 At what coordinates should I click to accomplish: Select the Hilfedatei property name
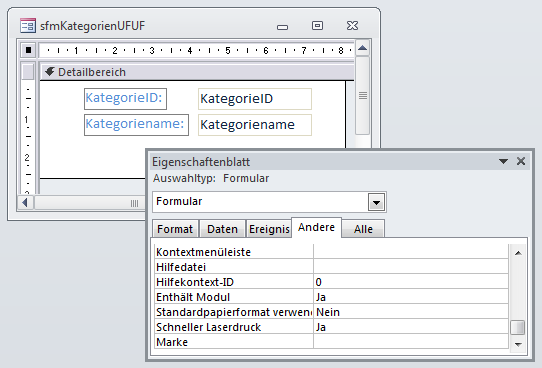pos(234,267)
